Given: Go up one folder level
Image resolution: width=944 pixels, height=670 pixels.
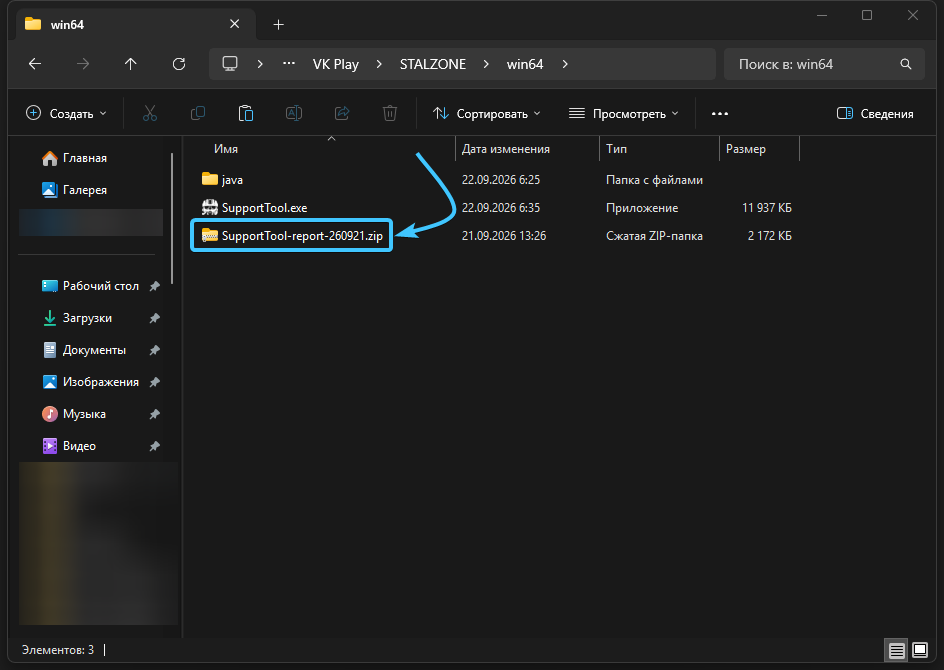Looking at the screenshot, I should 131,64.
